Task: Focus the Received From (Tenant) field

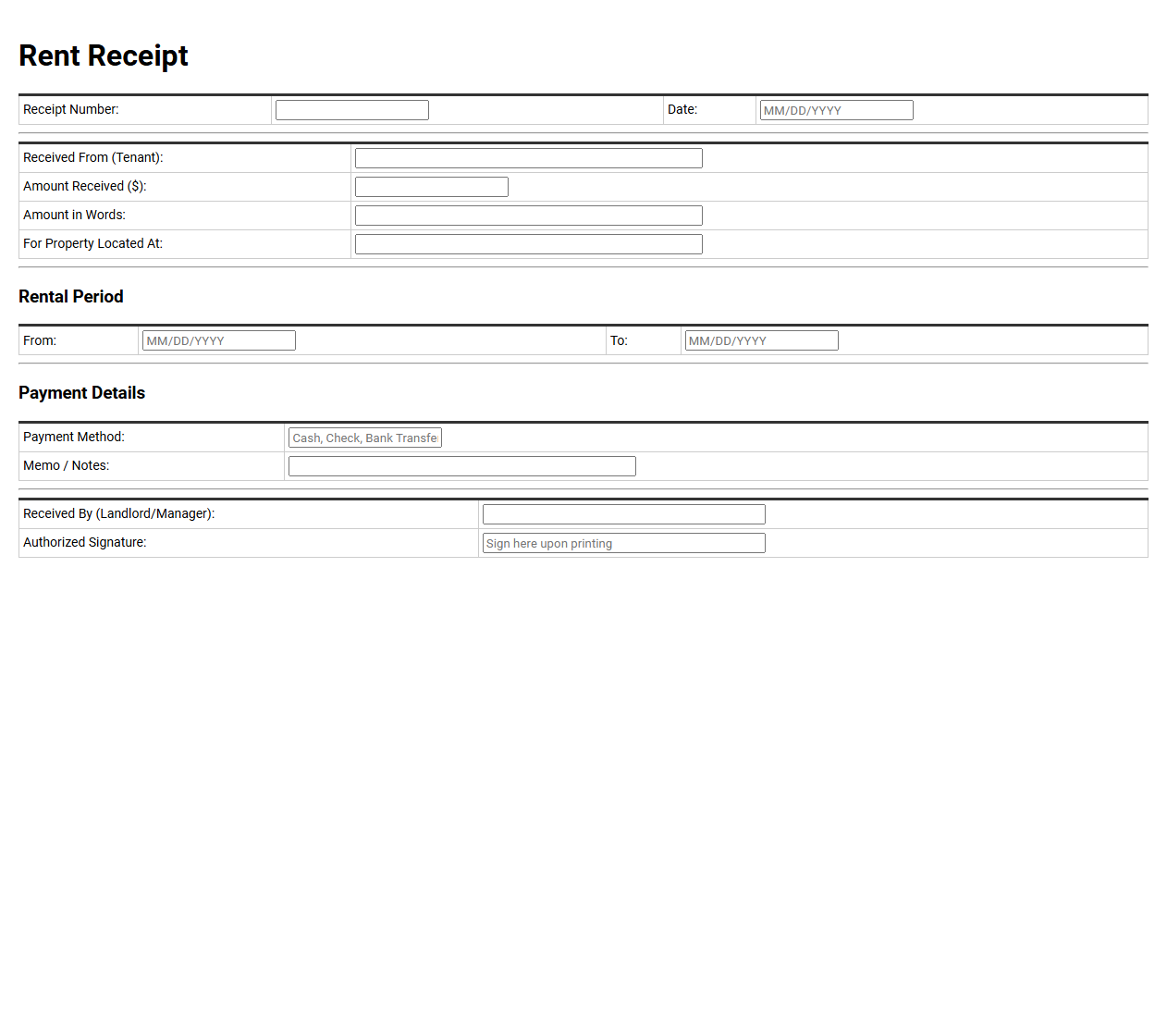Action: click(528, 158)
